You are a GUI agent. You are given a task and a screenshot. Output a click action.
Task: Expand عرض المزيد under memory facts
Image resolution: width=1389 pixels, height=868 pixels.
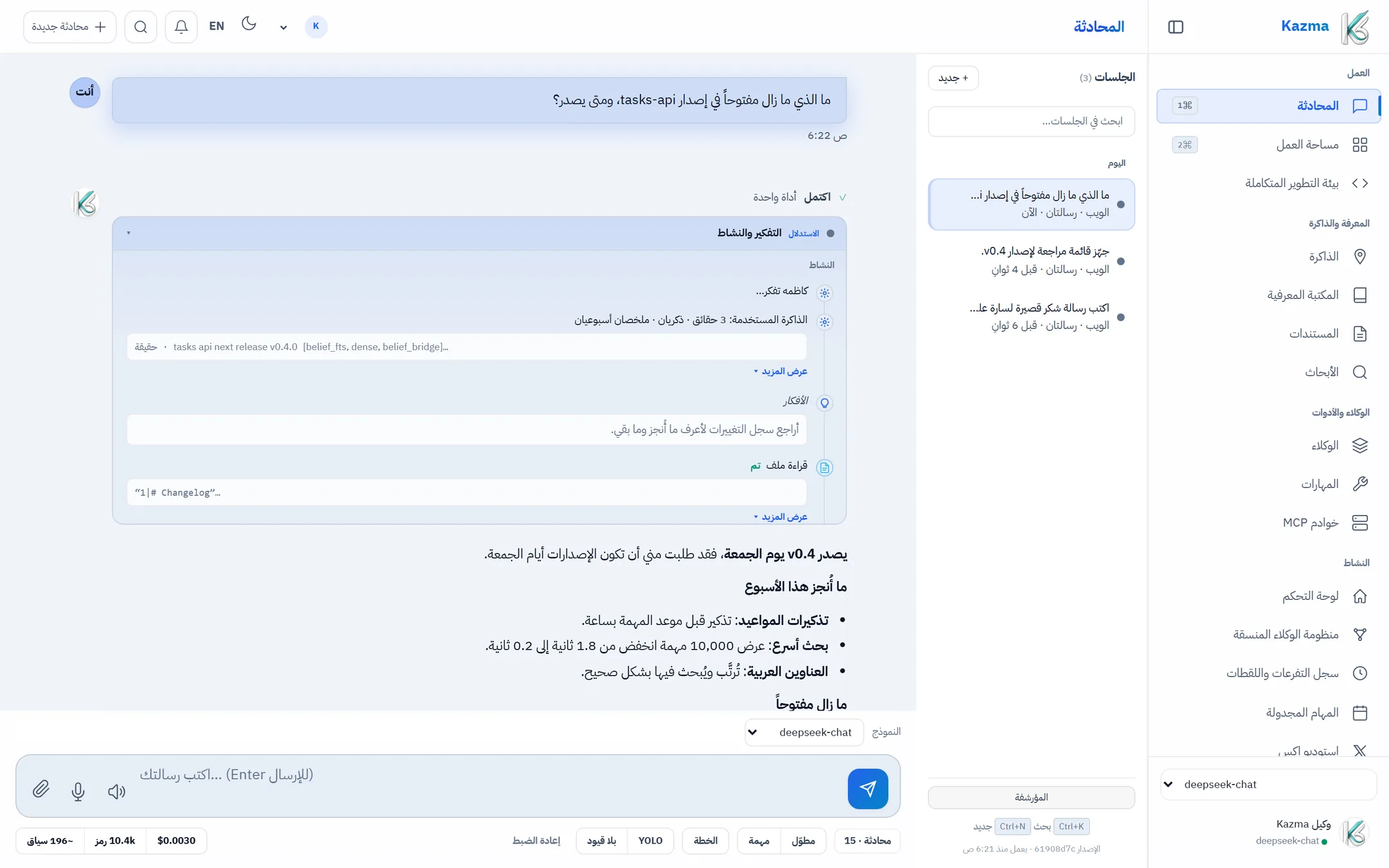coord(780,372)
